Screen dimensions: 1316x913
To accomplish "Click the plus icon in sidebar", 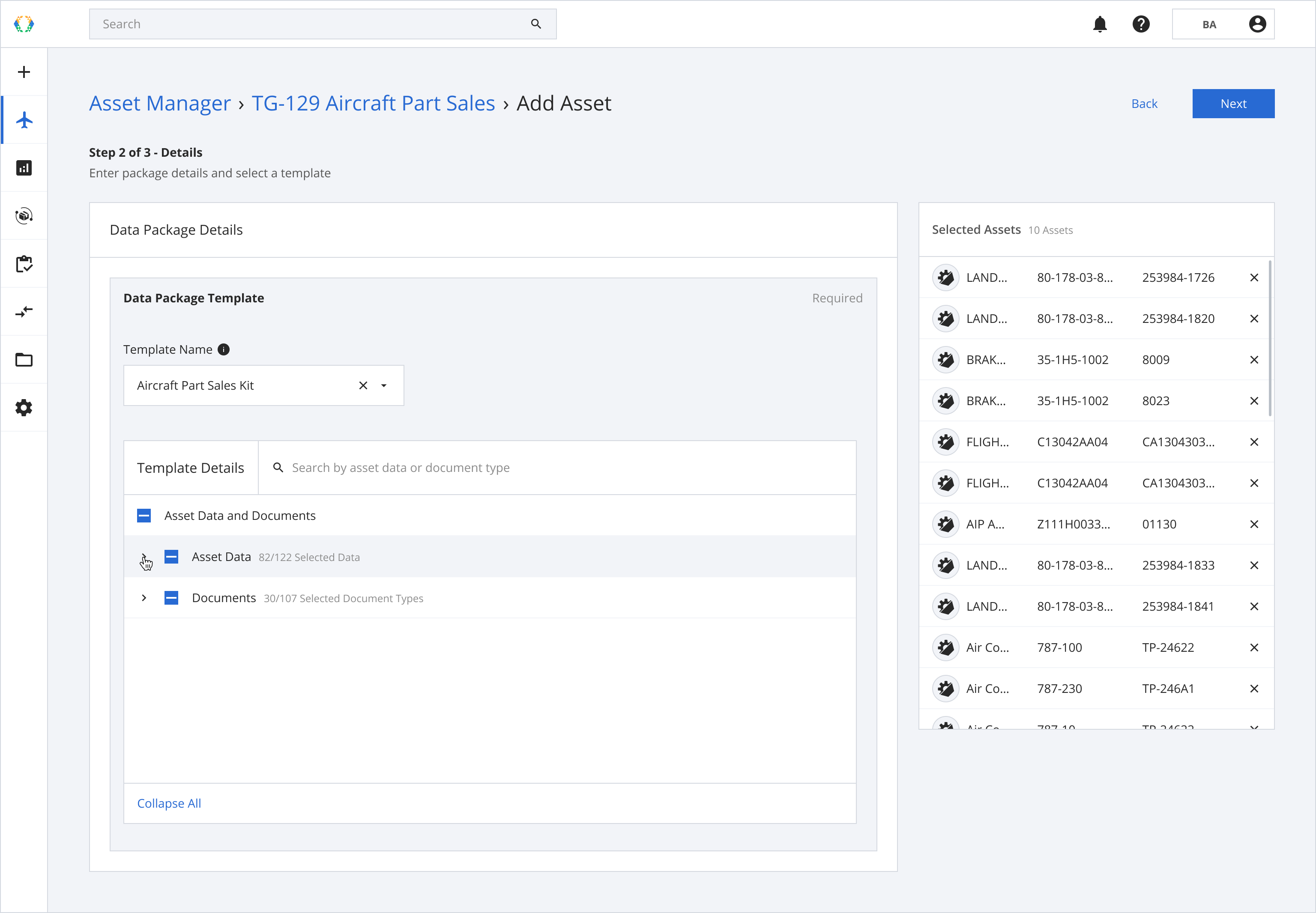I will [24, 72].
